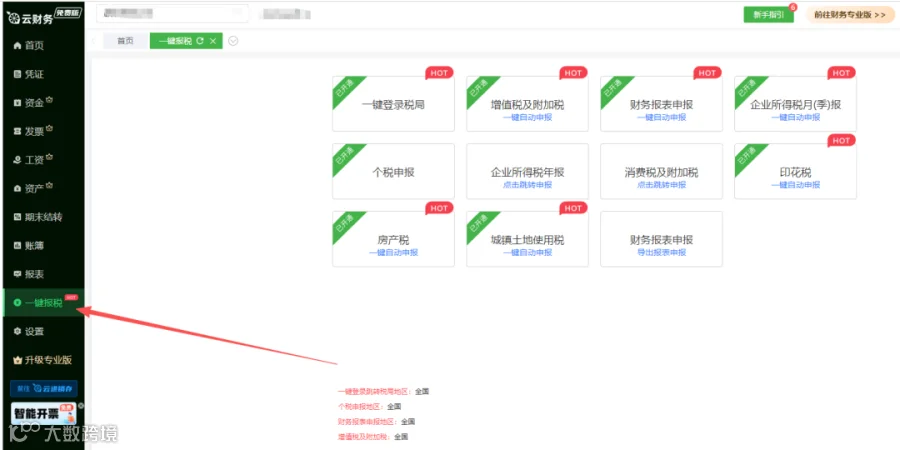Click 升级专业版 in the sidebar
This screenshot has height=450, width=900.
pyautogui.click(x=42, y=360)
